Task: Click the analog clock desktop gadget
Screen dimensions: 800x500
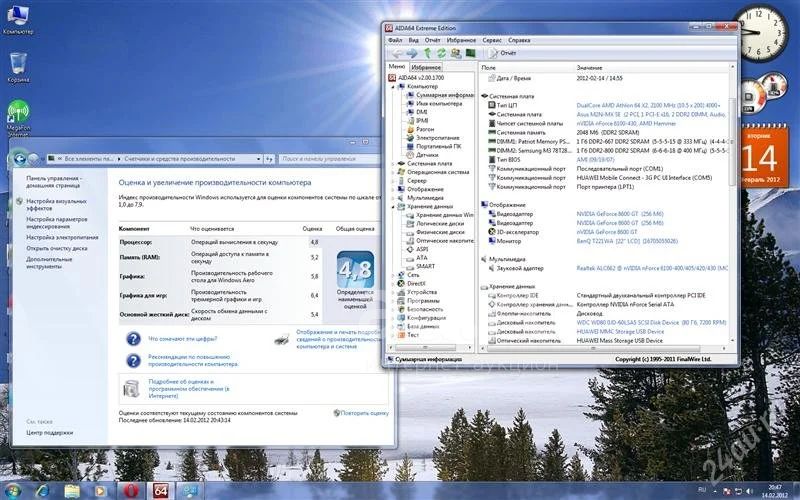Action: (x=764, y=32)
